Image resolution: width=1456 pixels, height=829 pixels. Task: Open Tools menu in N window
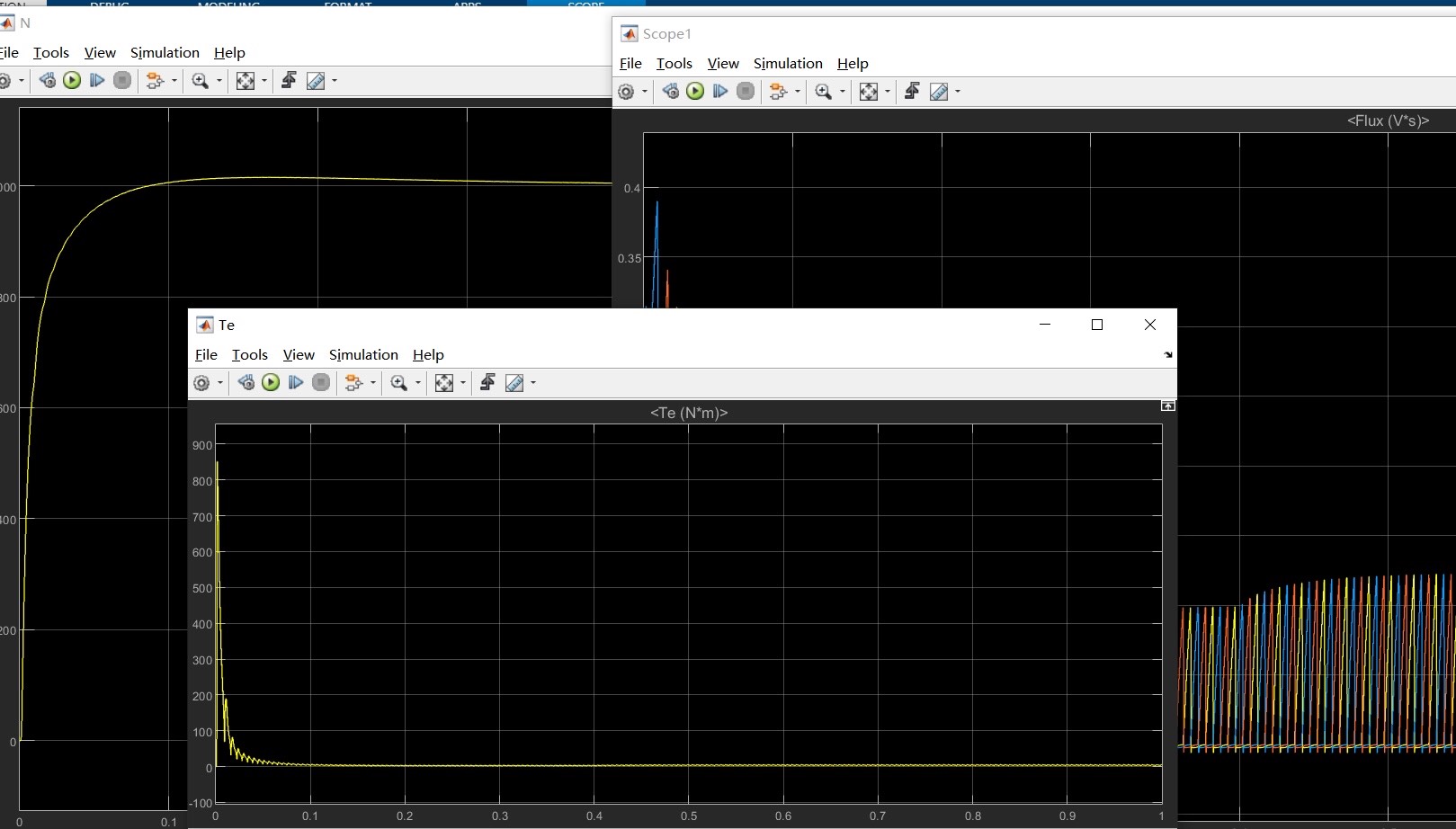click(x=51, y=52)
